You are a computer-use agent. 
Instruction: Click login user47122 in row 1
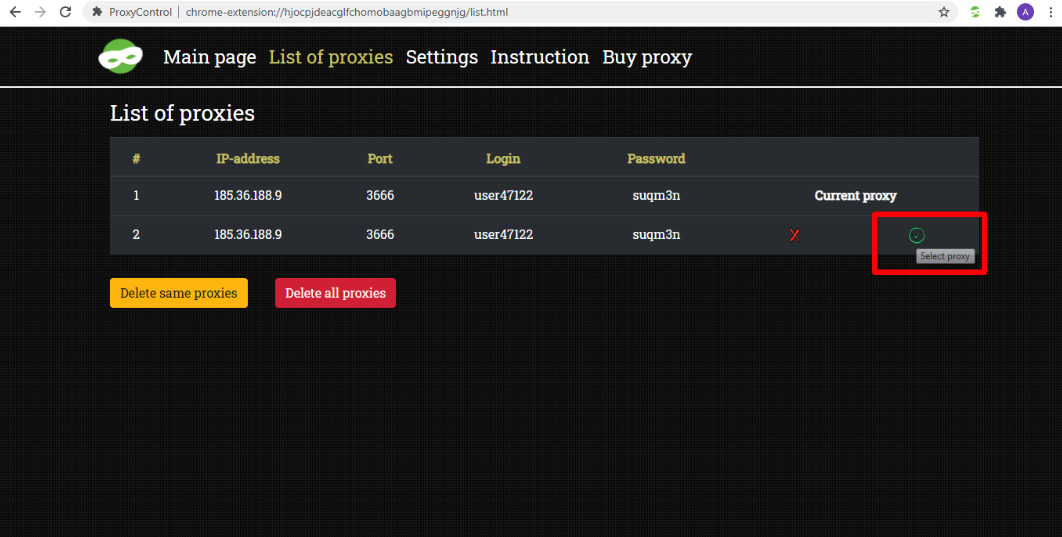(x=503, y=196)
